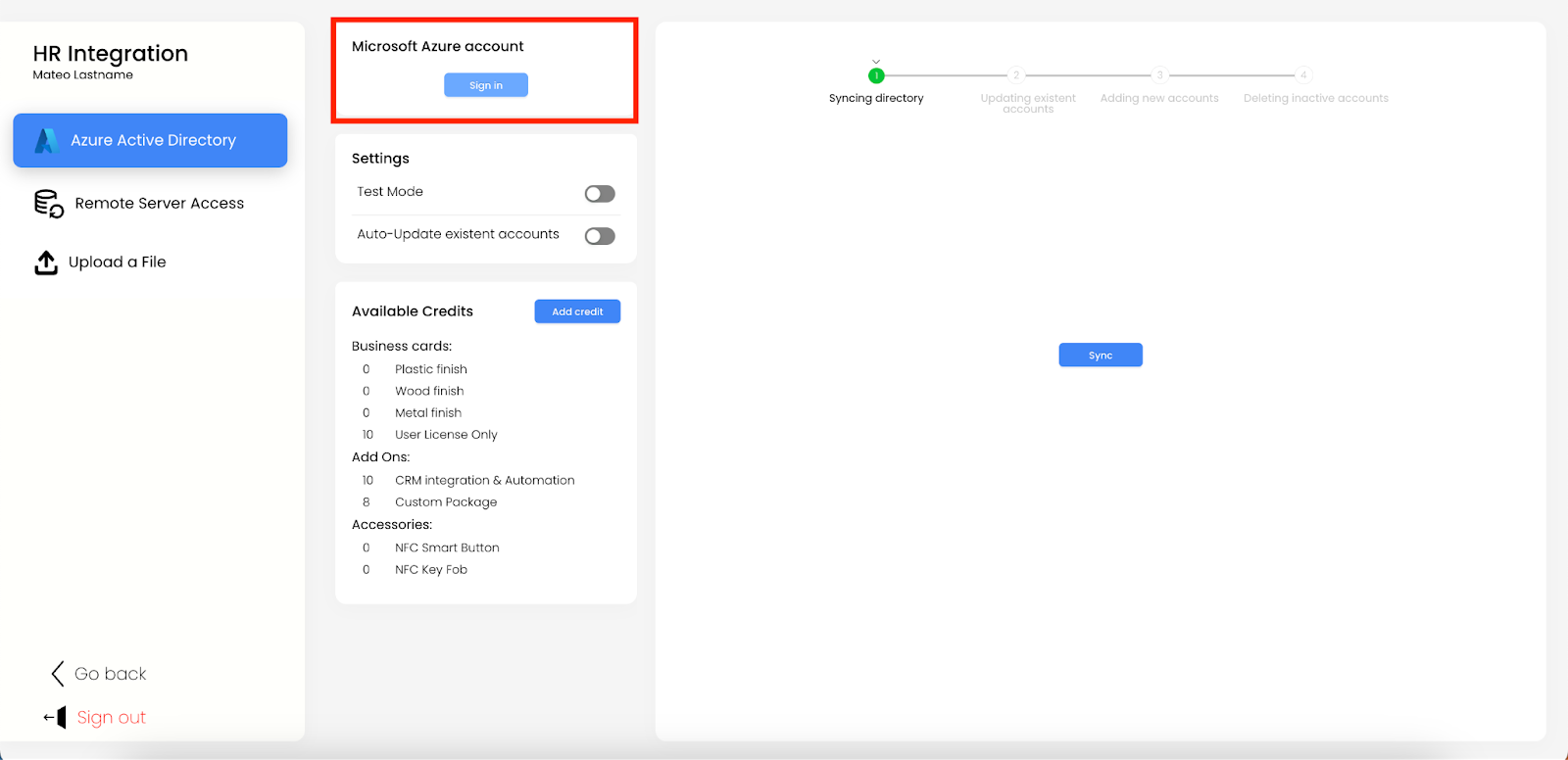This screenshot has width=1568, height=760.
Task: Go back to previous page
Action: [x=99, y=674]
